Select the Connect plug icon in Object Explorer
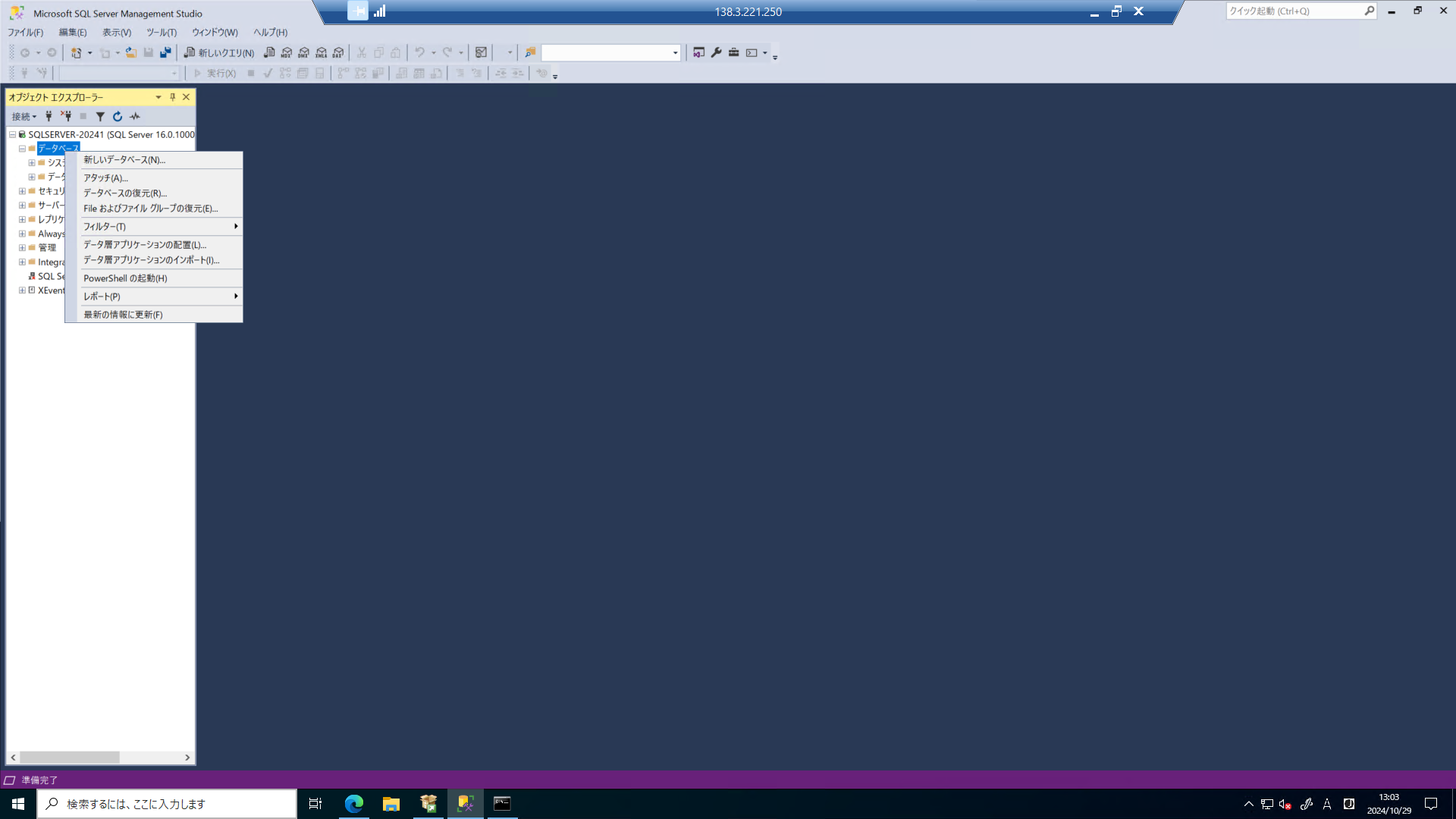This screenshot has height=819, width=1456. click(x=49, y=116)
